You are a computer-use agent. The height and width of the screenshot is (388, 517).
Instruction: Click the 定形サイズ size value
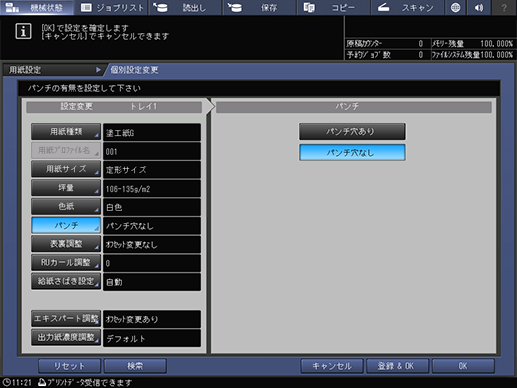coord(152,170)
